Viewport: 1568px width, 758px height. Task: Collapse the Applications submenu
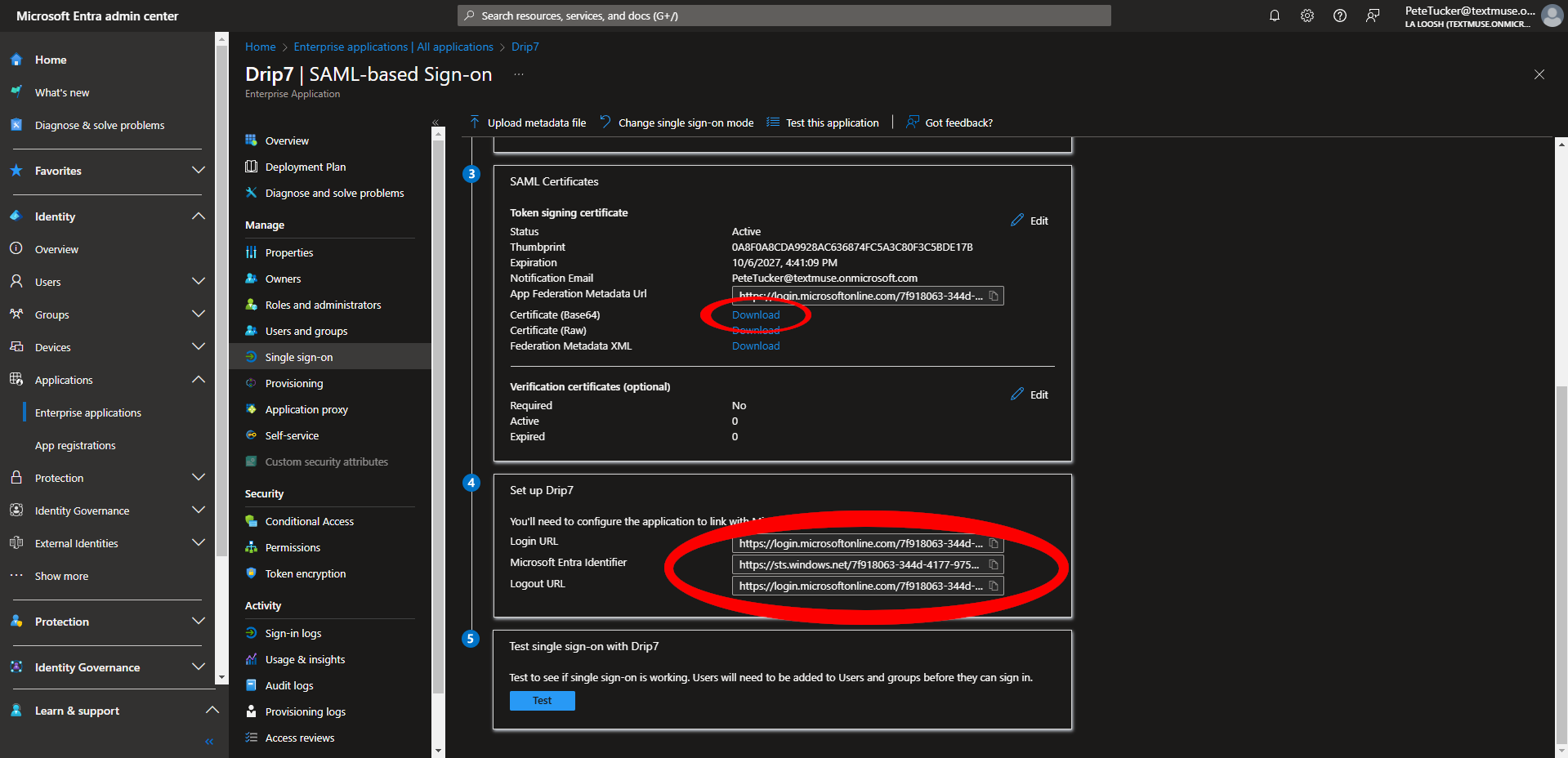pos(198,379)
